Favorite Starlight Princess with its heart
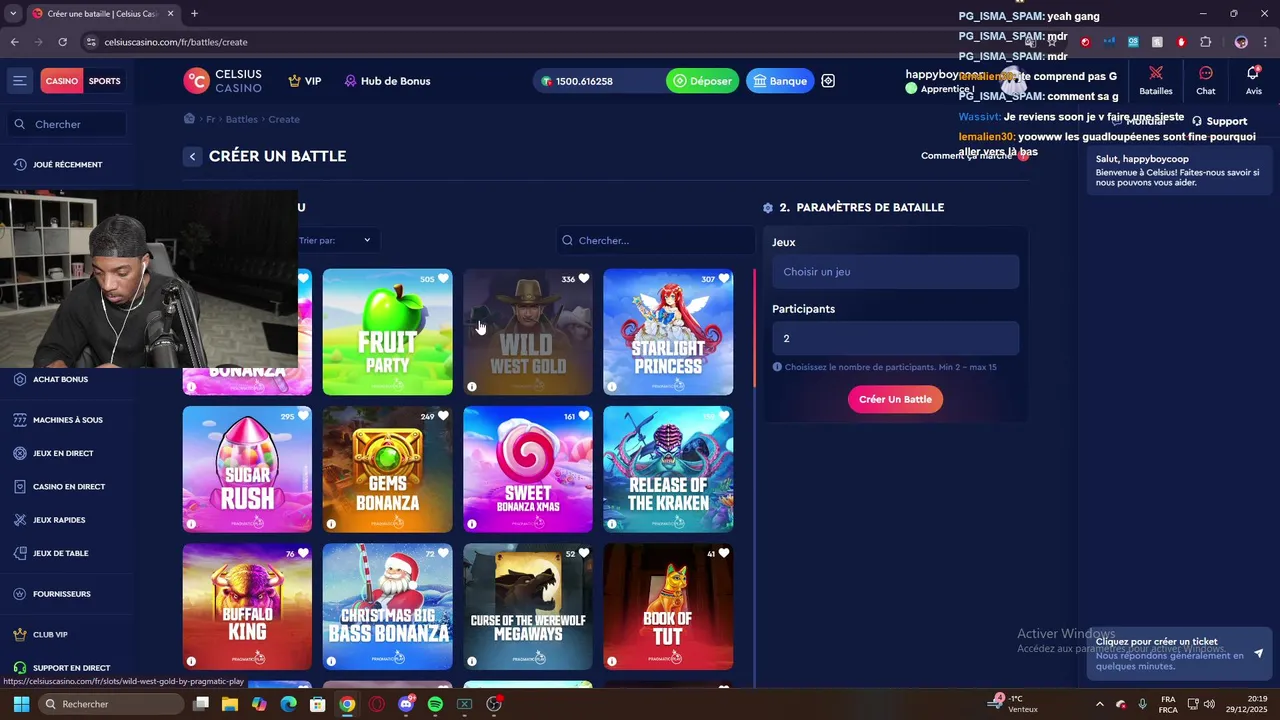Screen dimensions: 1280x720 723,279
